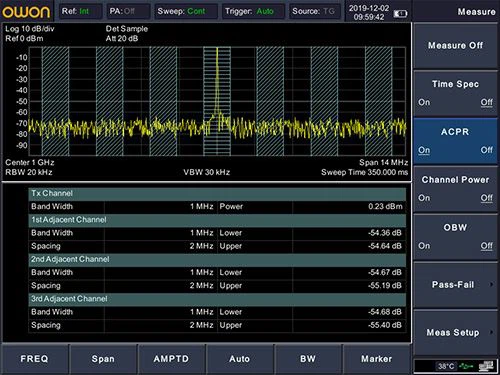Toggle the Channel Power softkey
500x375 pixels.
click(x=455, y=189)
